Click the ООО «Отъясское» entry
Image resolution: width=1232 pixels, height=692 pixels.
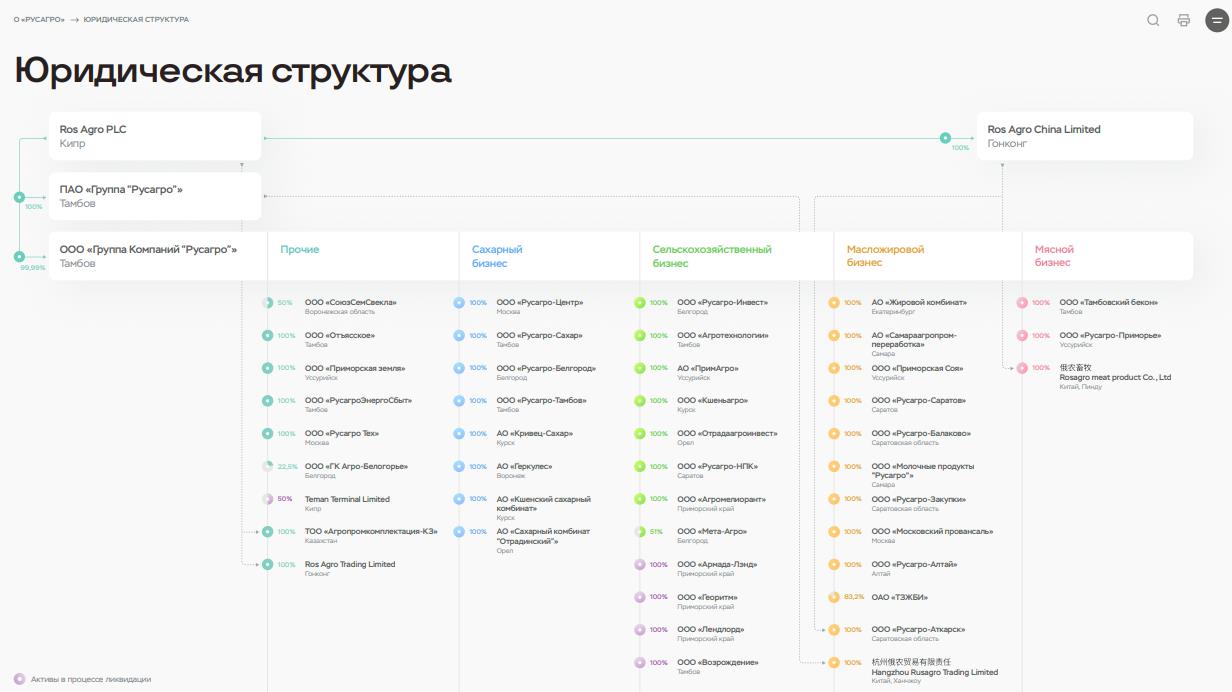(340, 339)
